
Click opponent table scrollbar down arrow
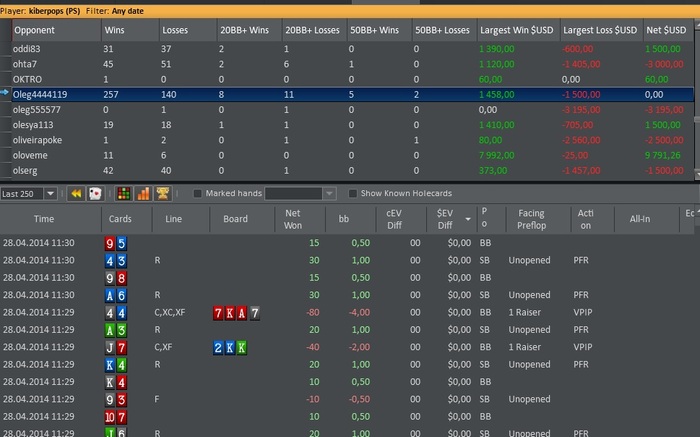tap(697, 174)
